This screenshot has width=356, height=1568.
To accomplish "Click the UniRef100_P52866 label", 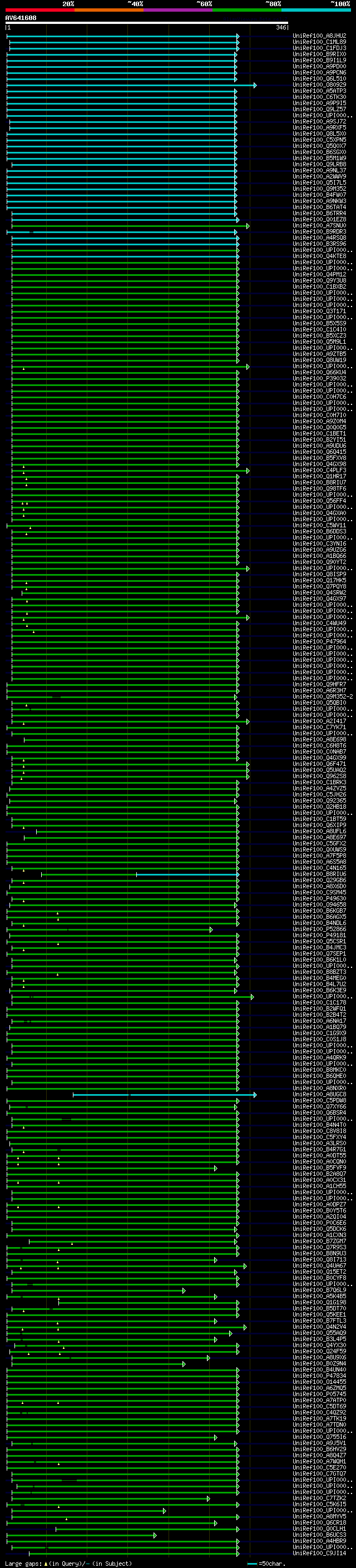I will point(319,929).
